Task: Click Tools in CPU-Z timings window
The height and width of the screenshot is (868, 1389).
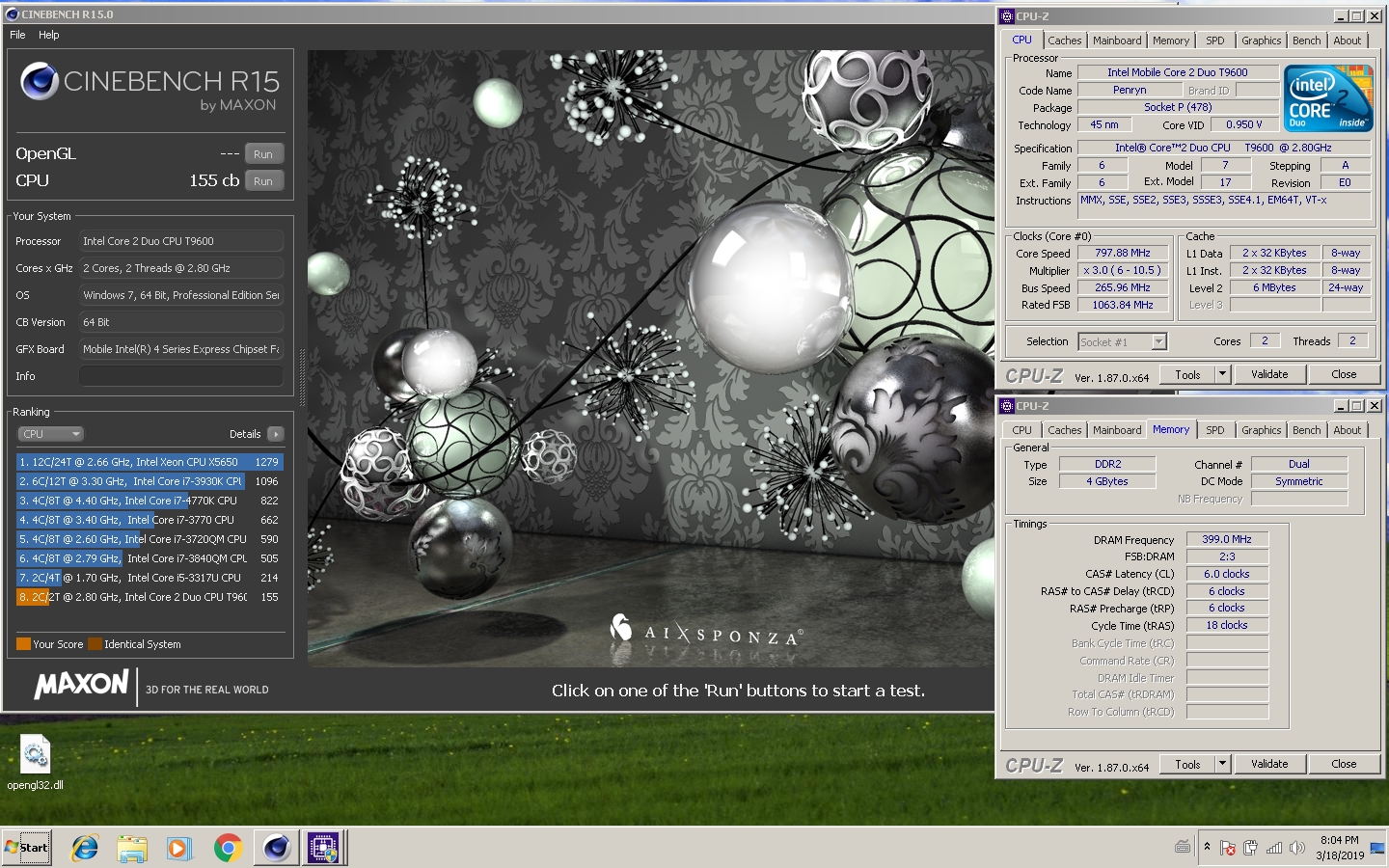Action: [x=1187, y=764]
